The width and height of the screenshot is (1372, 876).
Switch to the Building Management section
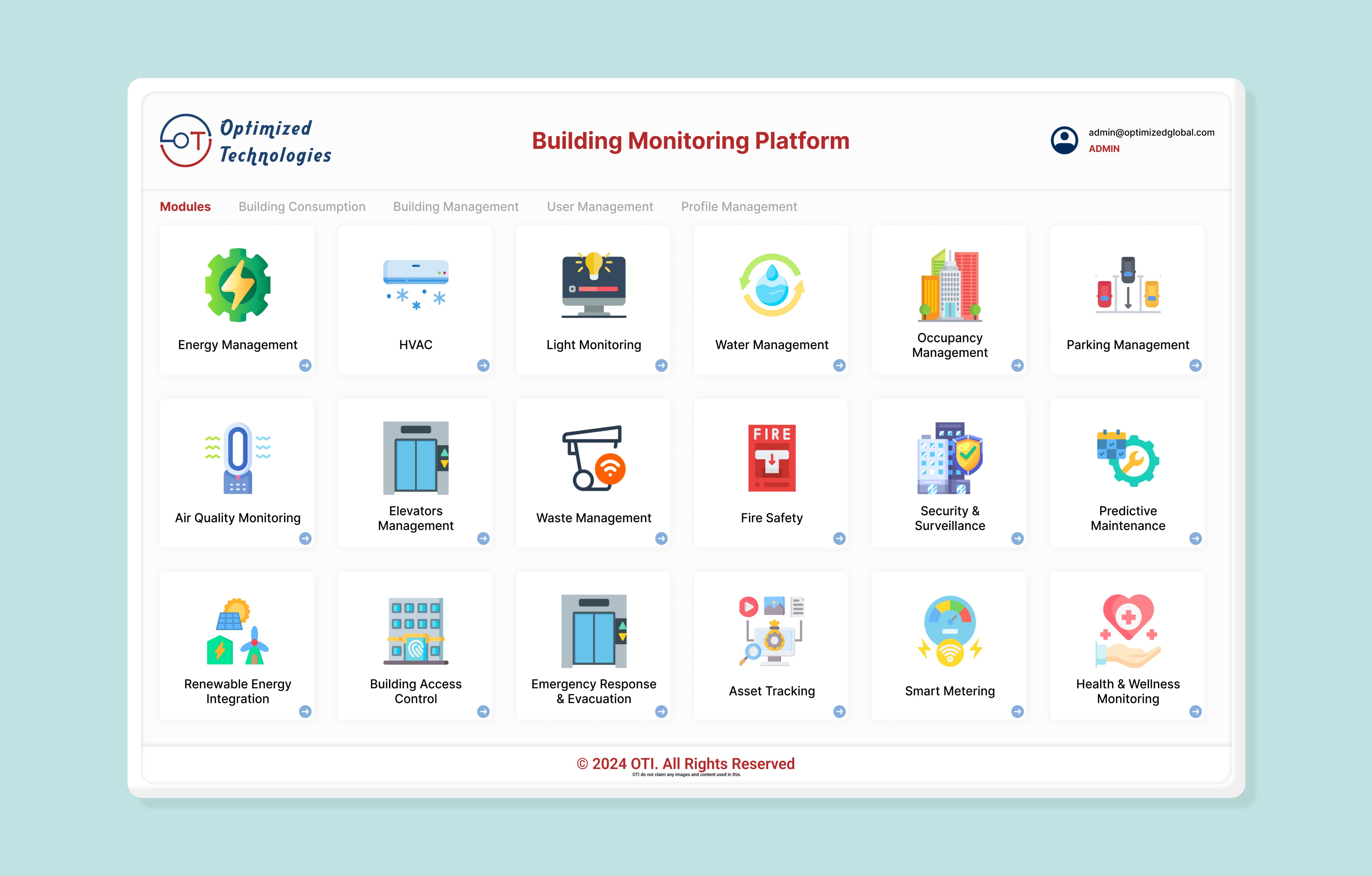(x=455, y=206)
